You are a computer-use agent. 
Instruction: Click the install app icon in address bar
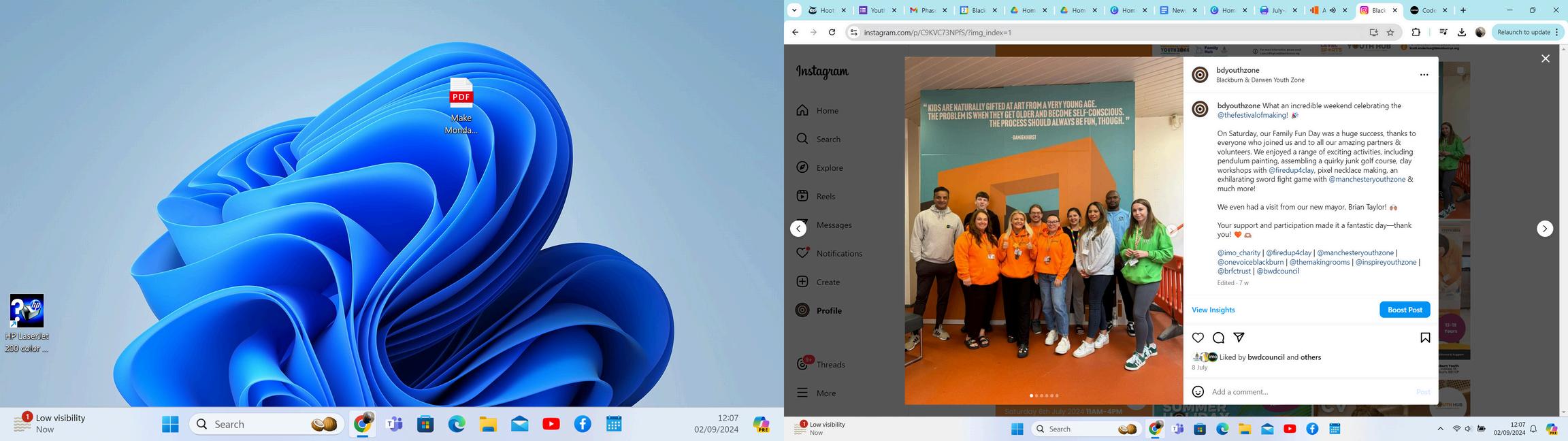point(1373,32)
